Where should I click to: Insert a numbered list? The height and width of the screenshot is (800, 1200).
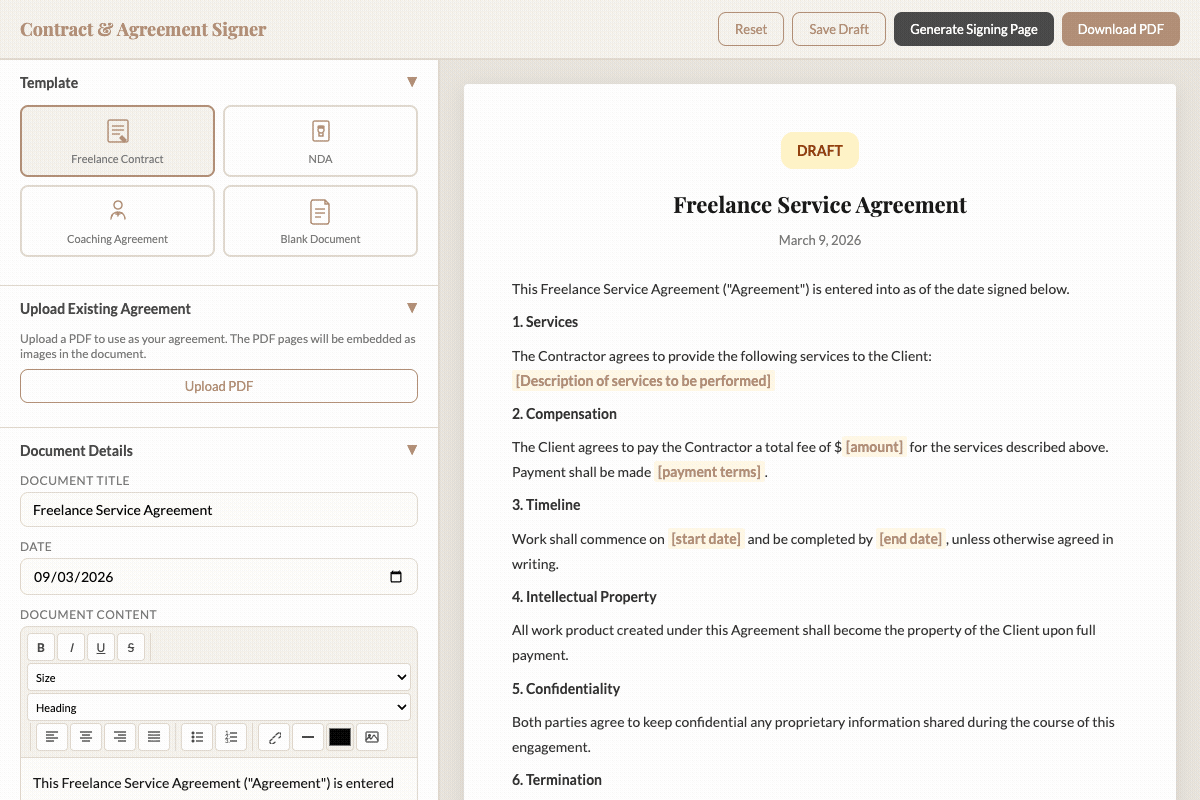(x=231, y=737)
